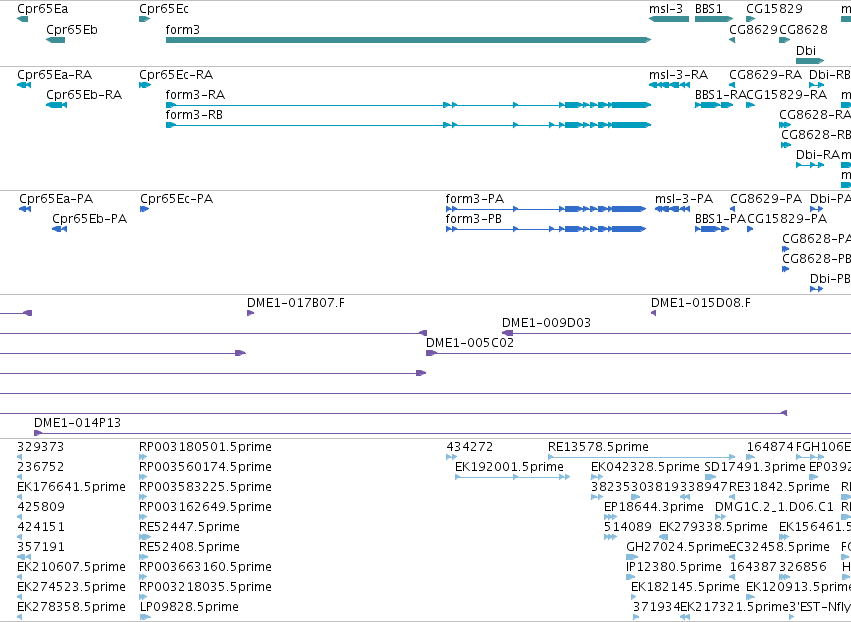
Task: Click the Cpr65Ec-PA protein label
Action: [176, 199]
